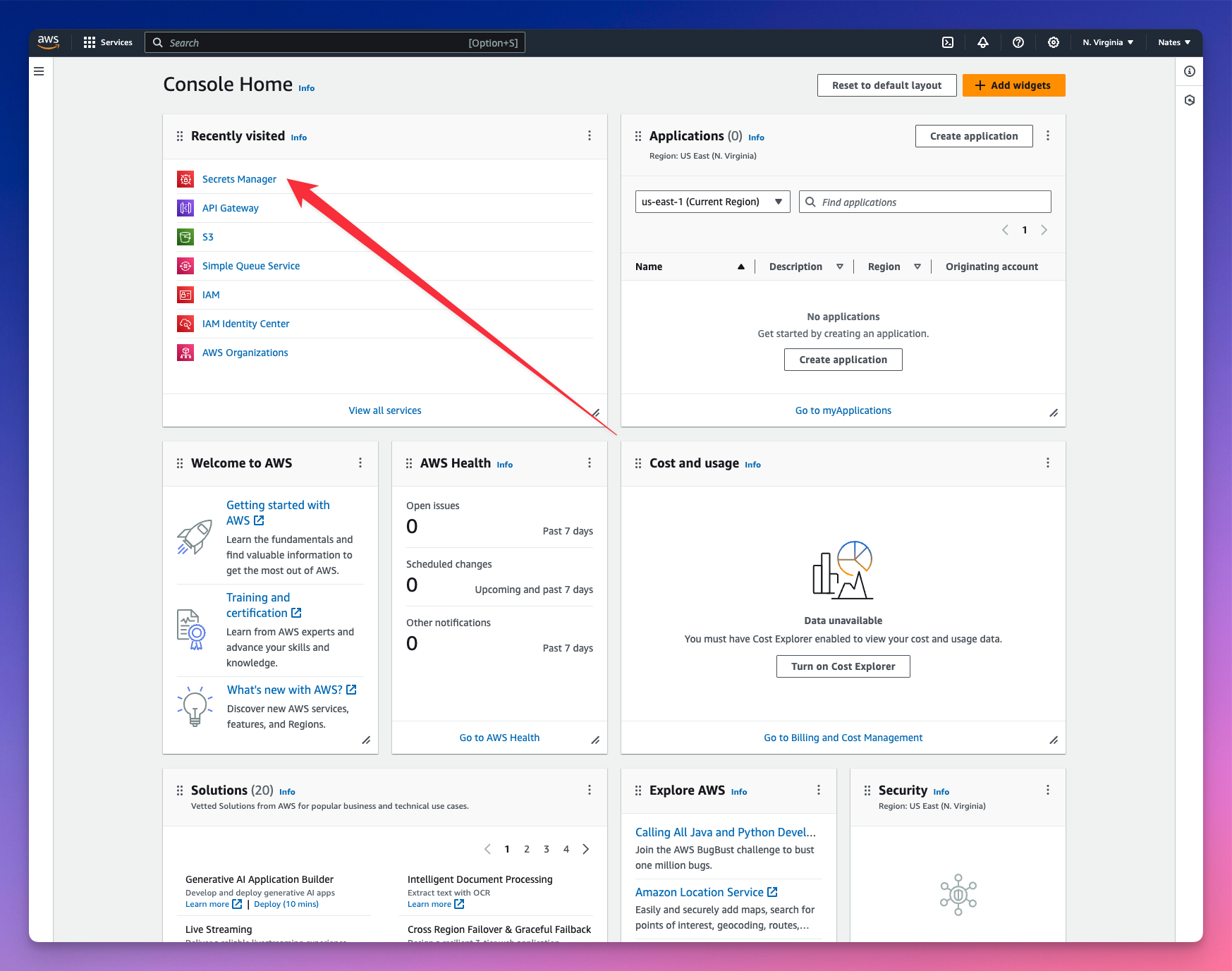Open Recently visited widget options menu
The image size is (1232, 971).
[x=590, y=135]
